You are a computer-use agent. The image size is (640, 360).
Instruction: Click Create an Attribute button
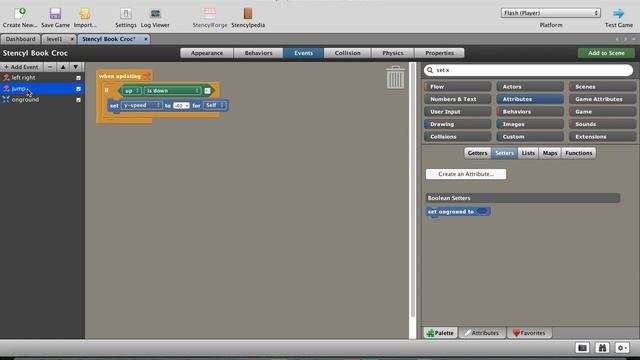[x=466, y=174]
